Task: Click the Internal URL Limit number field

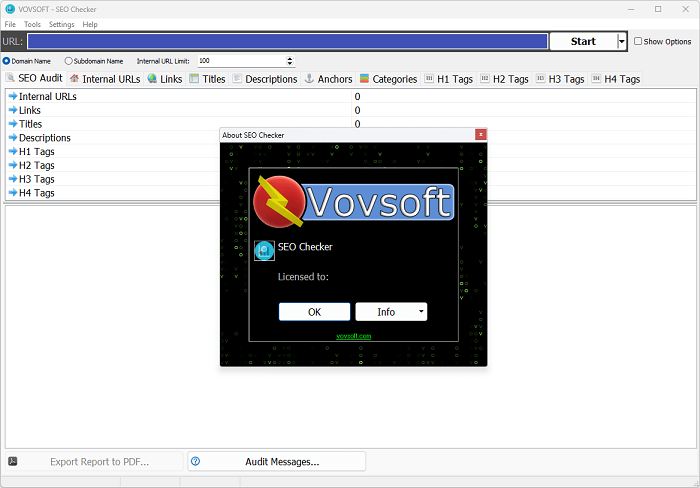Action: (x=242, y=61)
